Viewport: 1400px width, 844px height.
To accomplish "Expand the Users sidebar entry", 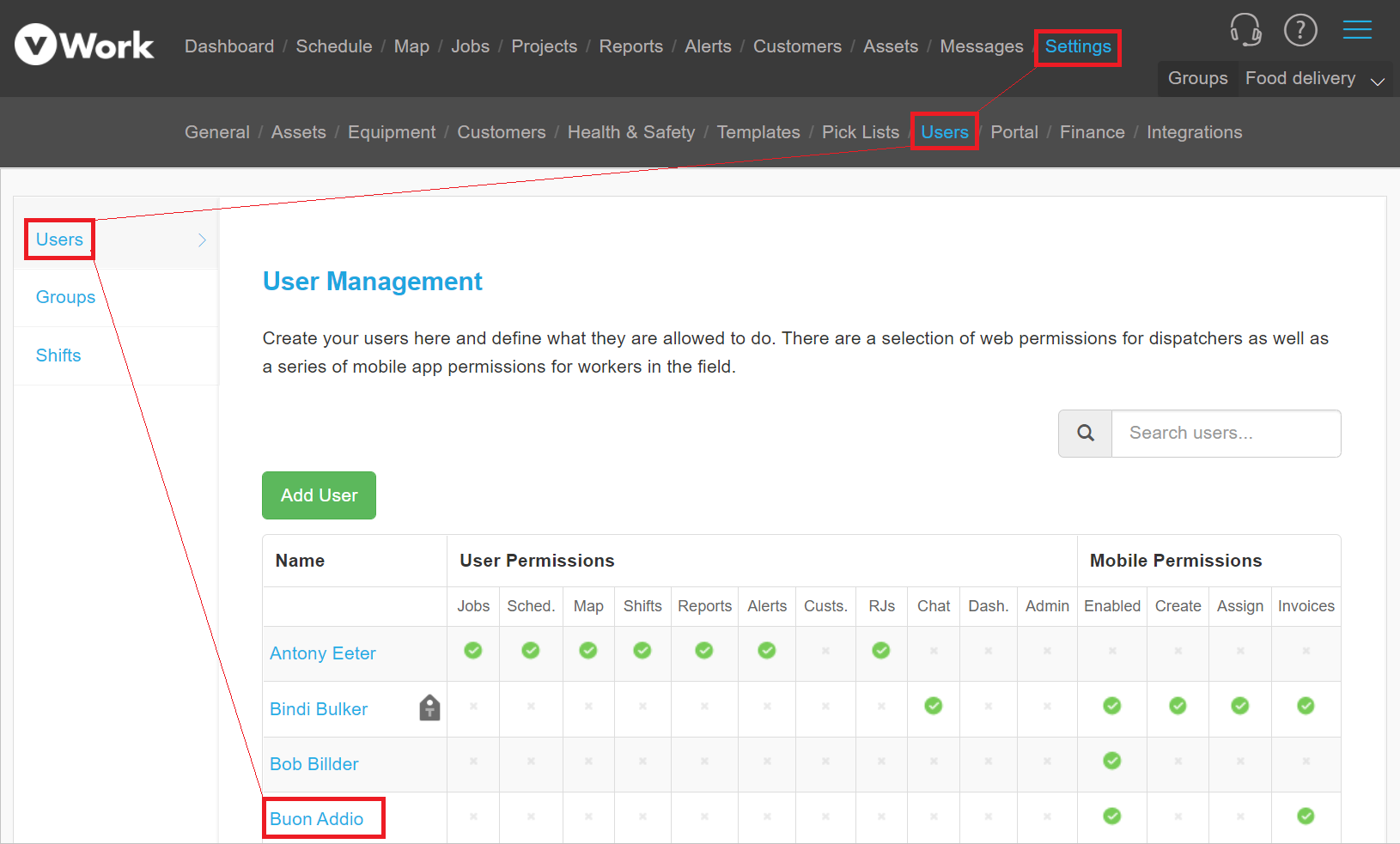I will coord(201,240).
